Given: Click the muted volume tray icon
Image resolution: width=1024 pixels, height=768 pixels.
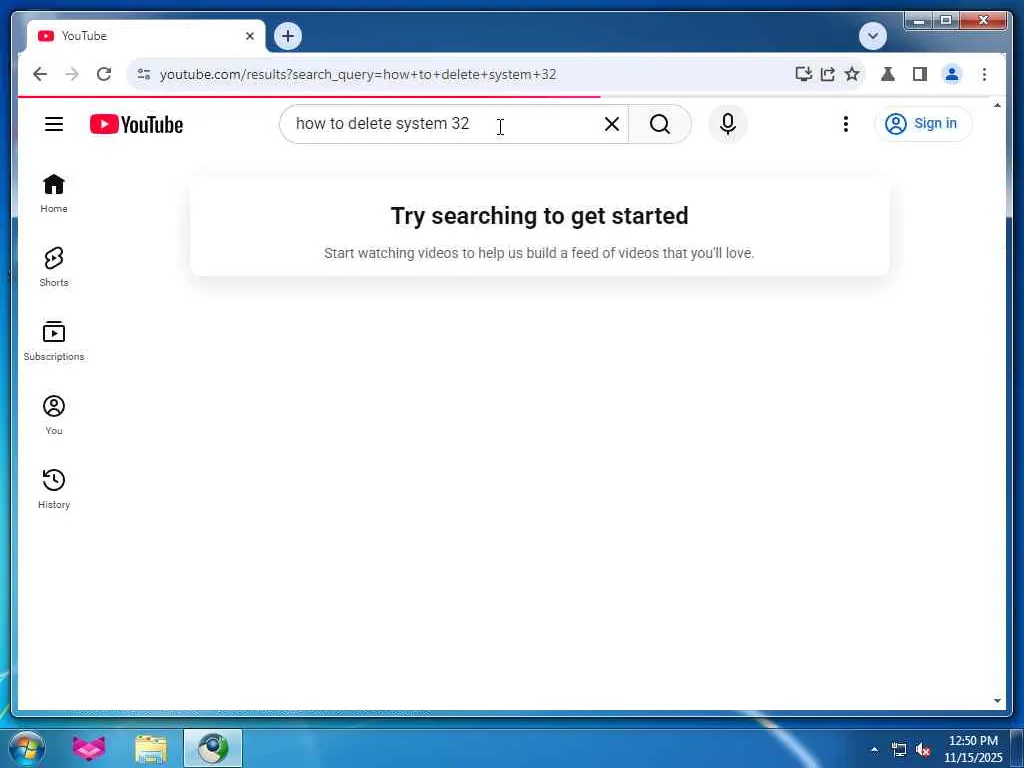Looking at the screenshot, I should point(923,750).
